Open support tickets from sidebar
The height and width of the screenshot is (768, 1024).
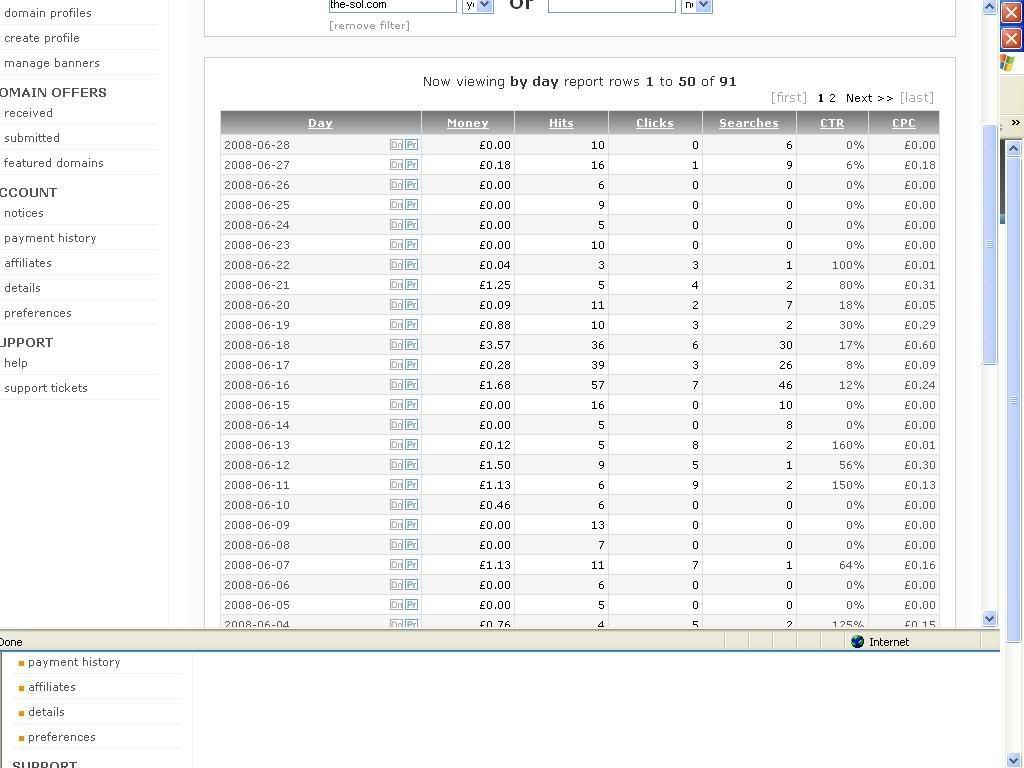(45, 388)
